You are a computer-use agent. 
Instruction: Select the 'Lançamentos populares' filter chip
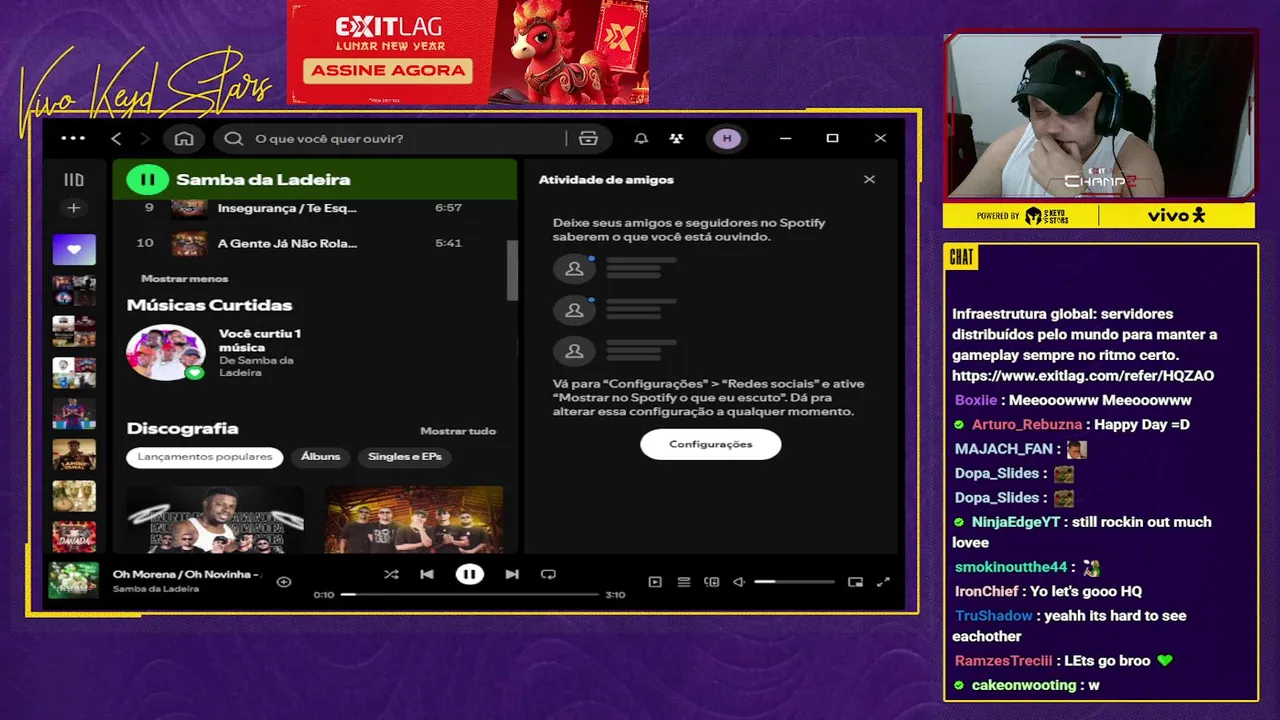coord(205,457)
